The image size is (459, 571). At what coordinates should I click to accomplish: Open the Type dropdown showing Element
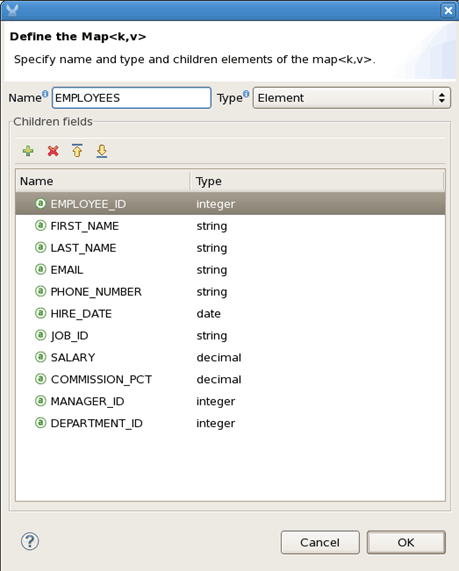(x=352, y=98)
